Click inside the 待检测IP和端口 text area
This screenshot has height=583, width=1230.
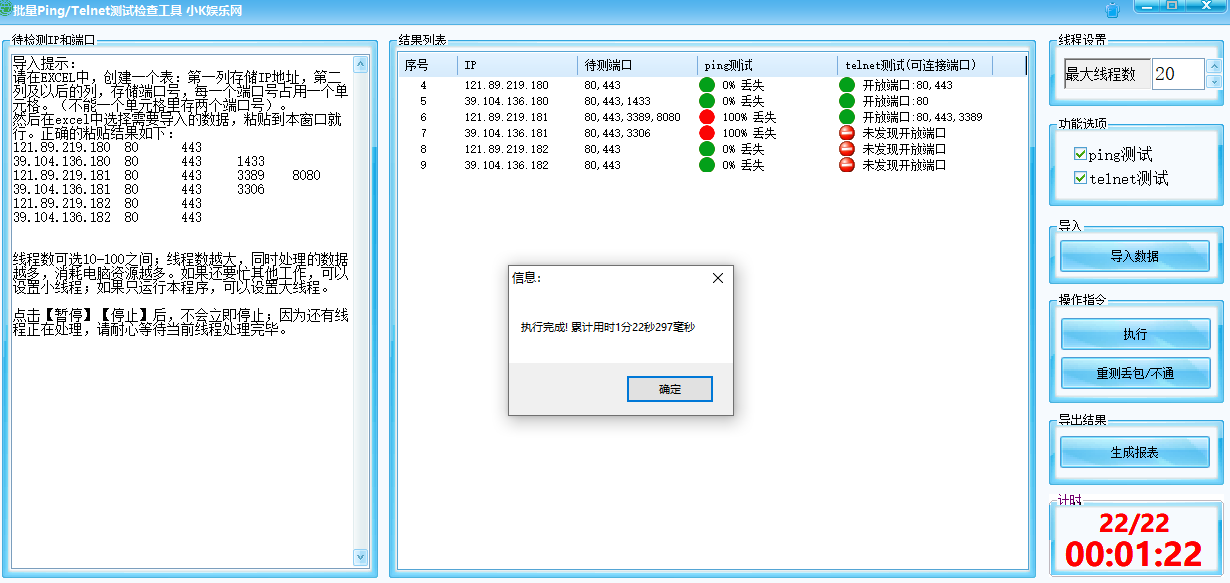coord(181,311)
